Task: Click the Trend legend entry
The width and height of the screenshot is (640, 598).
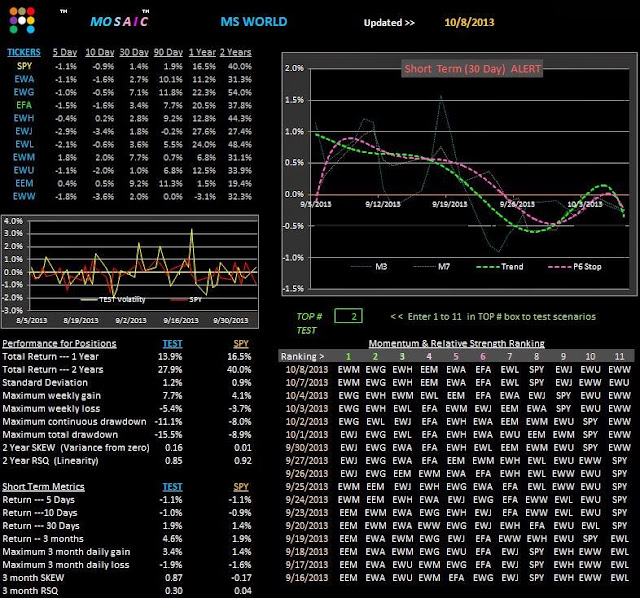Action: point(500,267)
